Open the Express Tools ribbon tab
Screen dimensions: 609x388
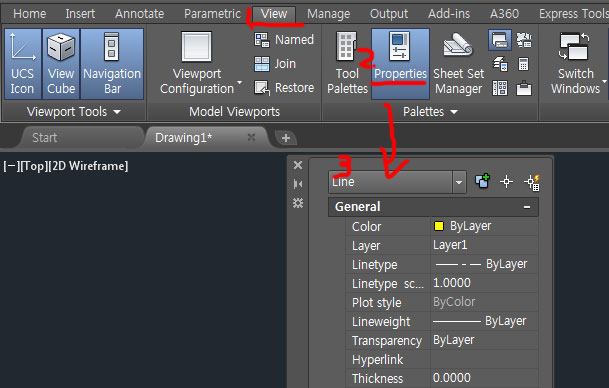(x=573, y=14)
